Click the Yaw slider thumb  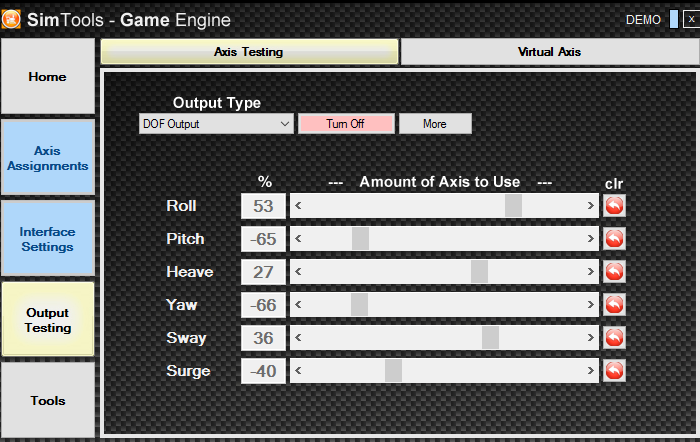click(359, 305)
